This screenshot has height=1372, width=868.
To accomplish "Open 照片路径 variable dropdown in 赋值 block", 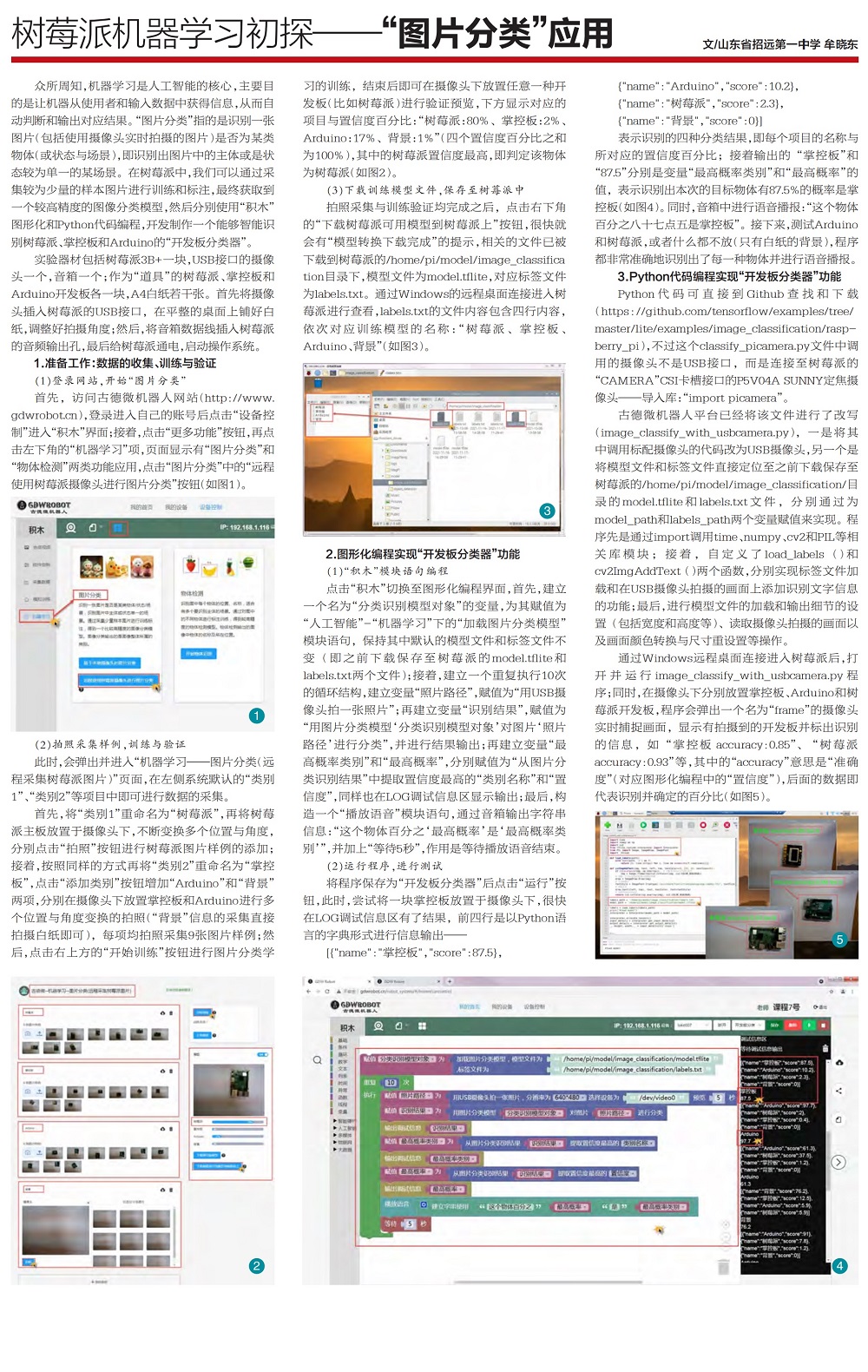I will pos(415,1095).
